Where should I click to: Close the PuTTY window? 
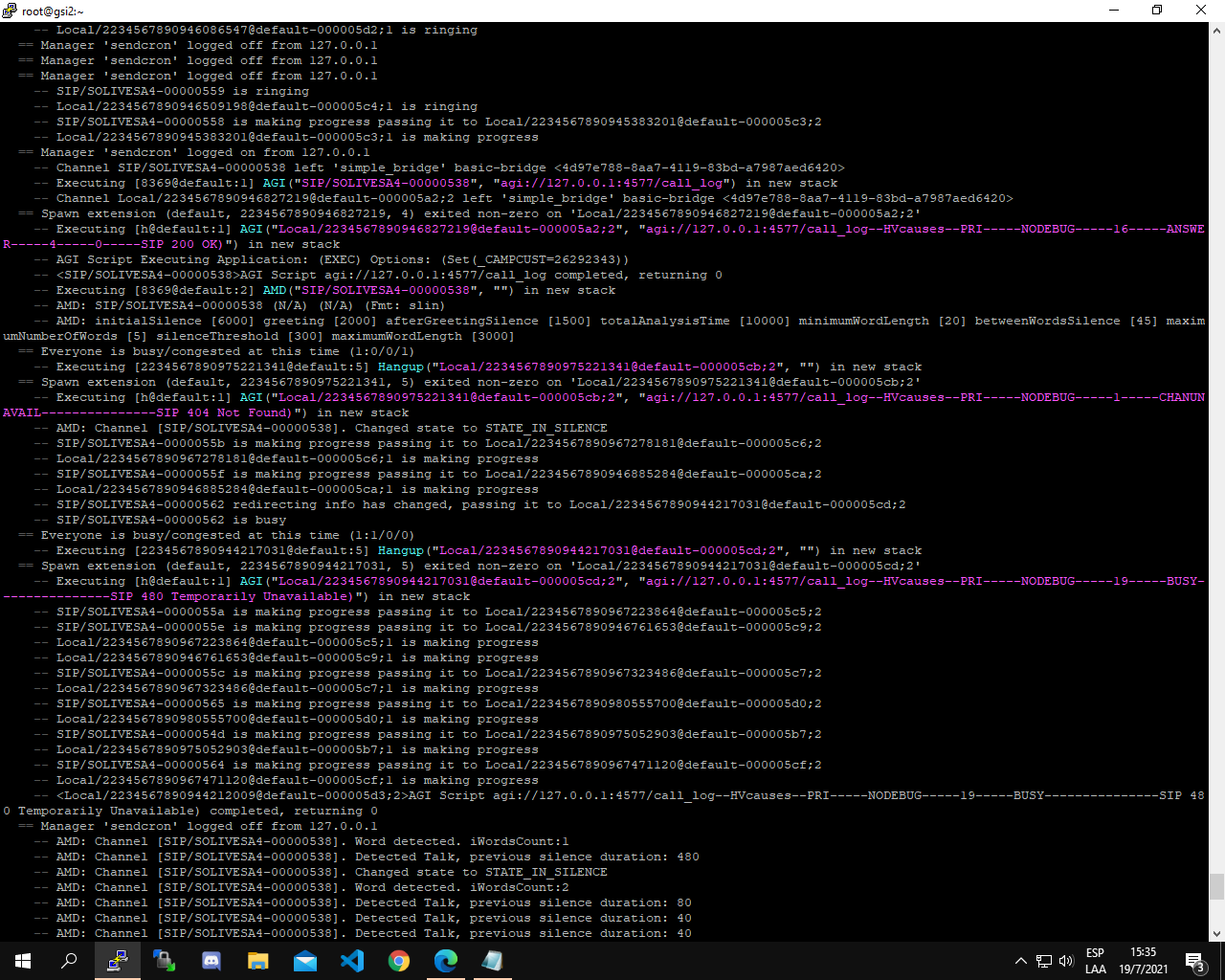(1202, 11)
